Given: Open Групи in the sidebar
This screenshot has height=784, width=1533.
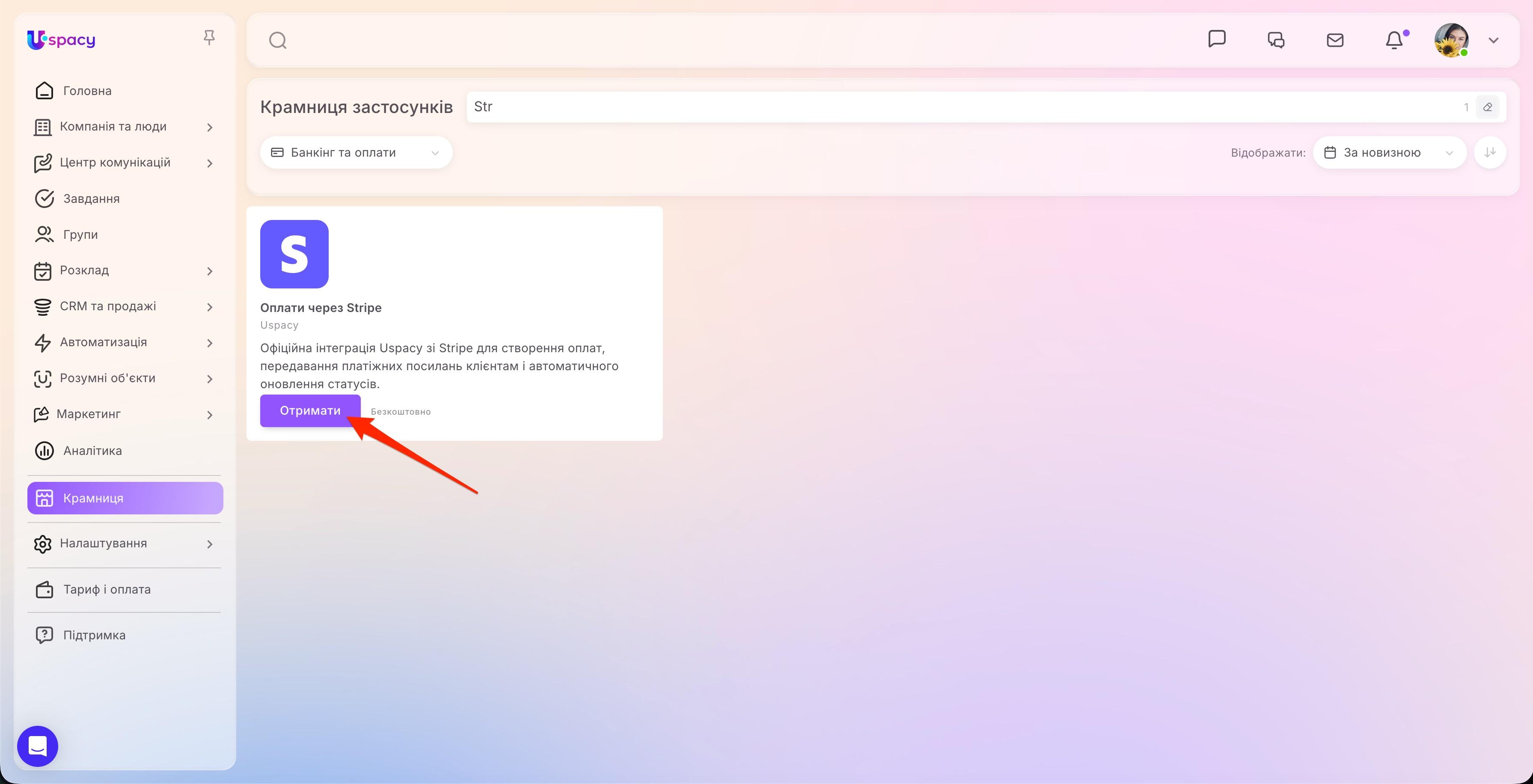Looking at the screenshot, I should [x=125, y=235].
